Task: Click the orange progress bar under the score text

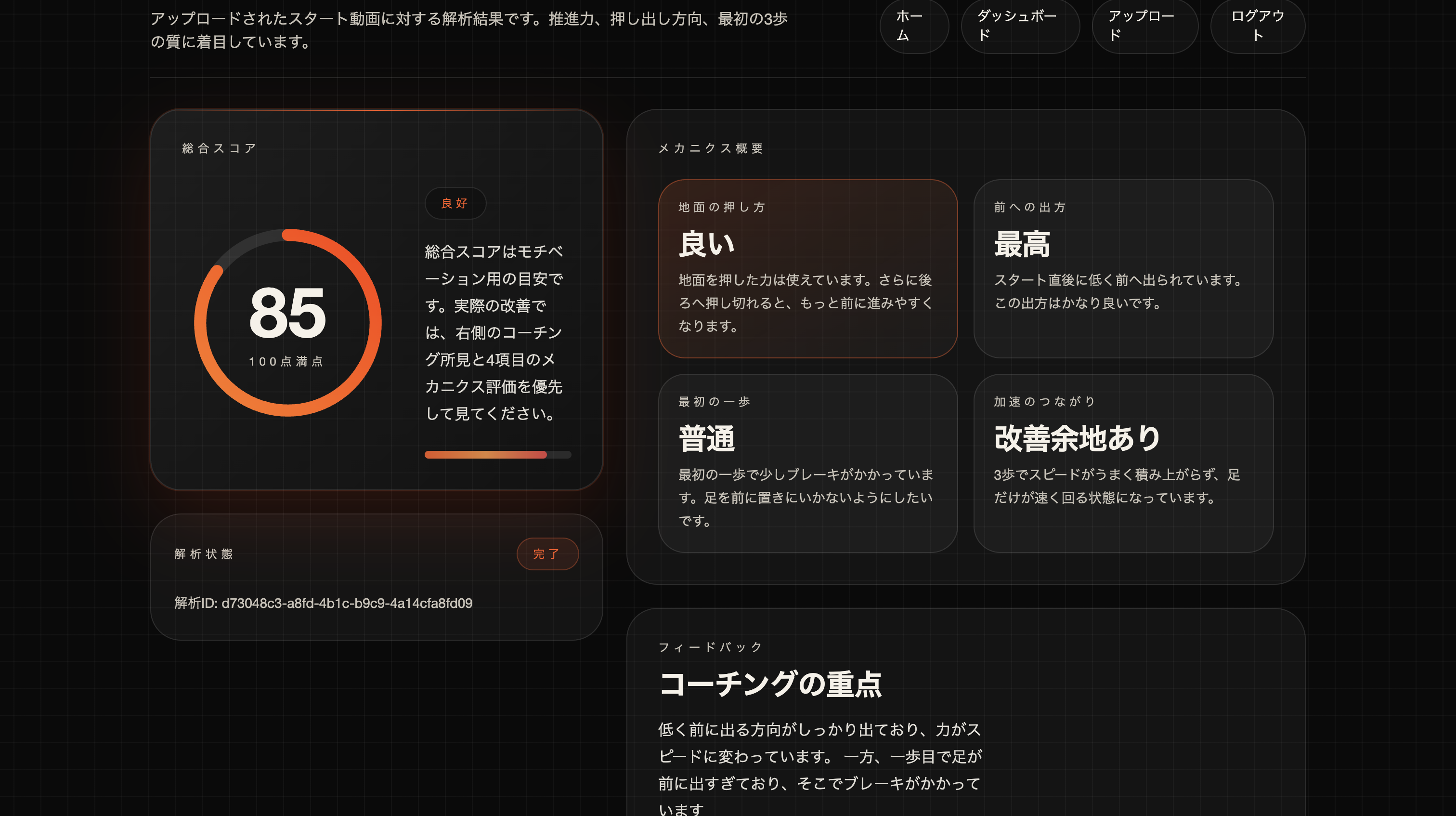Action: point(497,455)
